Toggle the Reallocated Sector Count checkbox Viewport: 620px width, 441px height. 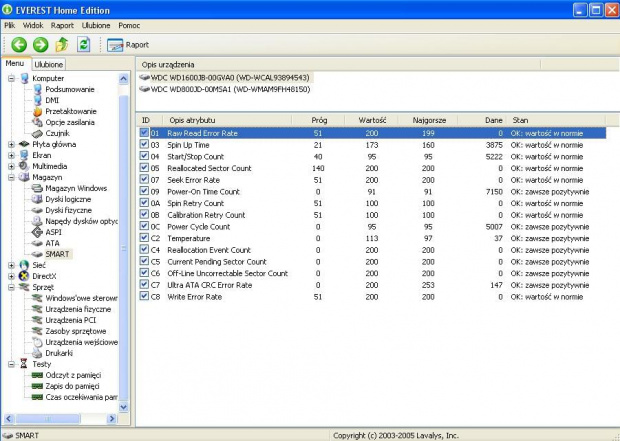(144, 168)
